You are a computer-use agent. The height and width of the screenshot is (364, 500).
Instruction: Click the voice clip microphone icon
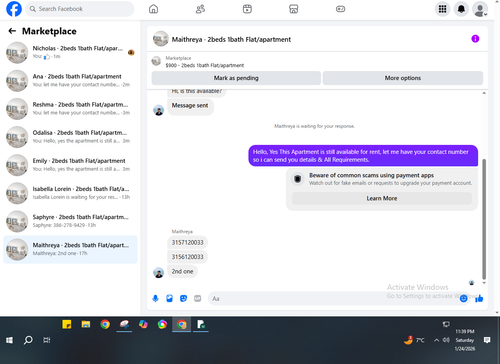[x=155, y=298]
